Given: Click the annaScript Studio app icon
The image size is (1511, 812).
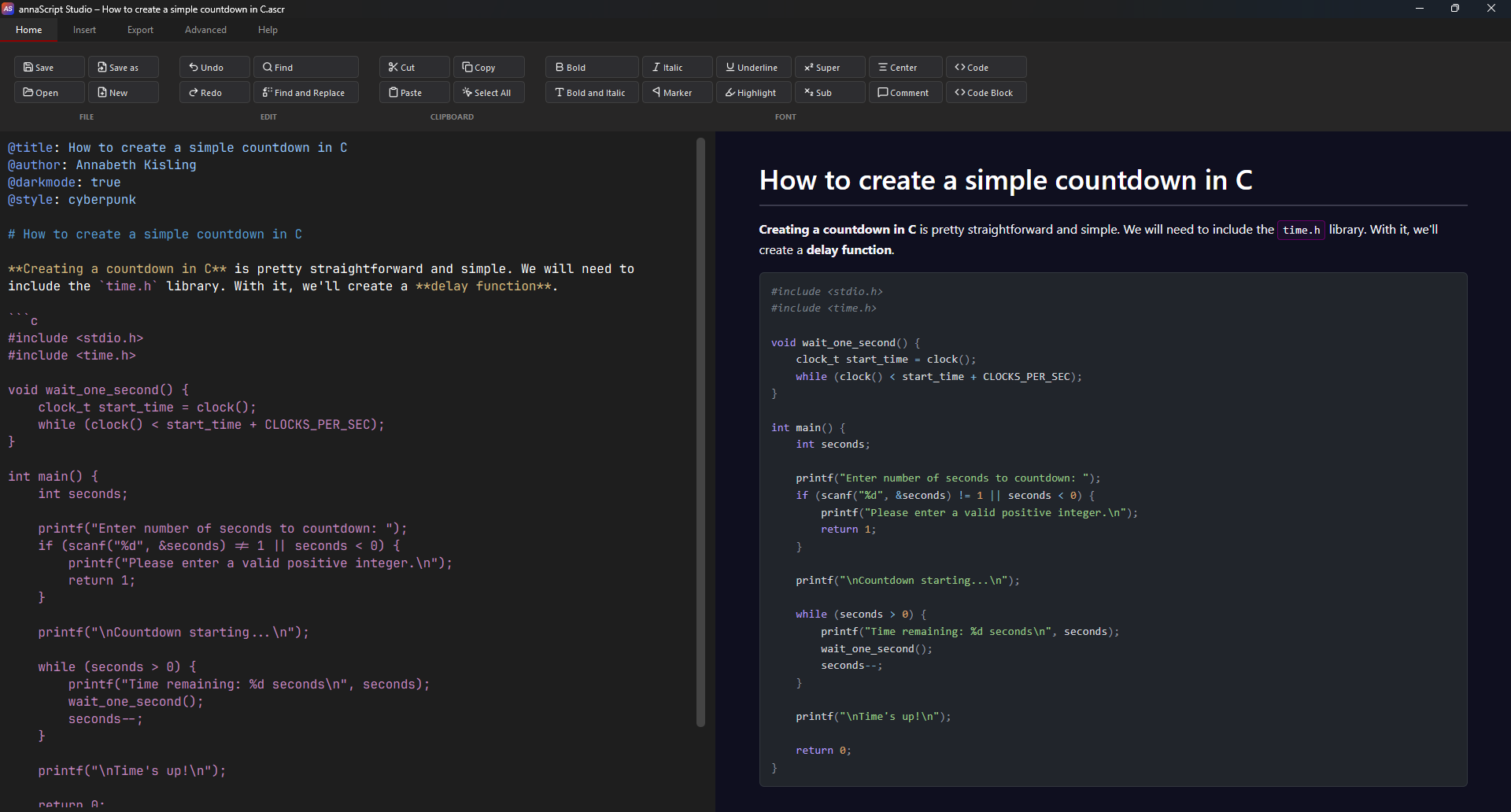Looking at the screenshot, I should [9, 9].
